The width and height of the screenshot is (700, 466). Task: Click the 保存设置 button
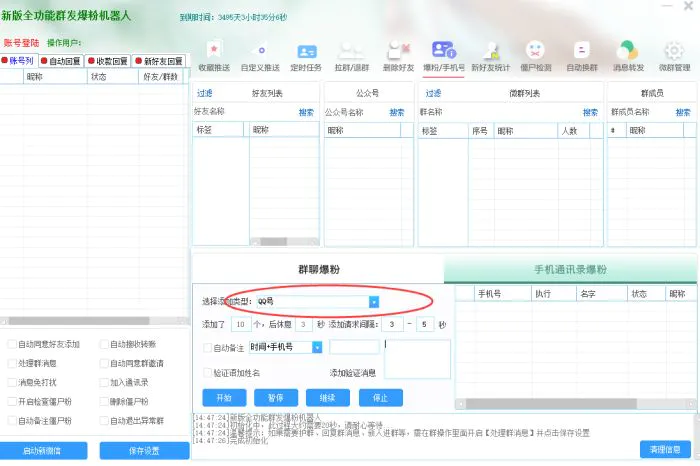tap(145, 451)
